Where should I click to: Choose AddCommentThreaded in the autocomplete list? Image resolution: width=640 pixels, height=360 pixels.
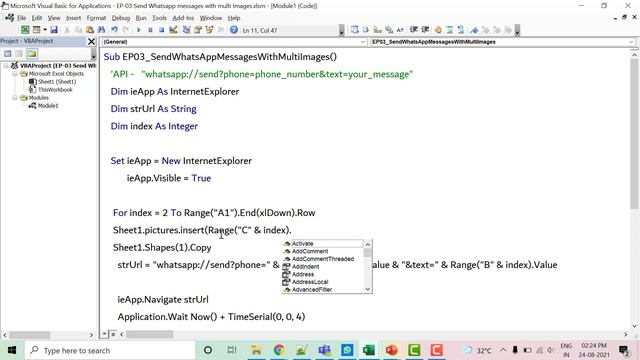click(322, 259)
